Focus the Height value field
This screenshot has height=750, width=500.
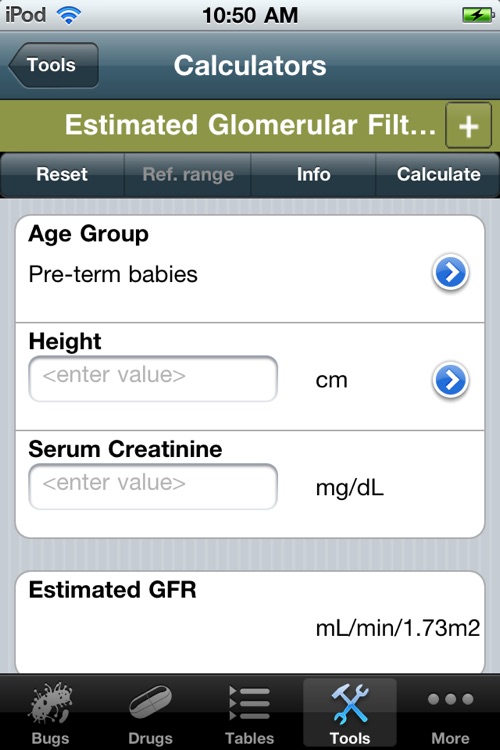153,378
